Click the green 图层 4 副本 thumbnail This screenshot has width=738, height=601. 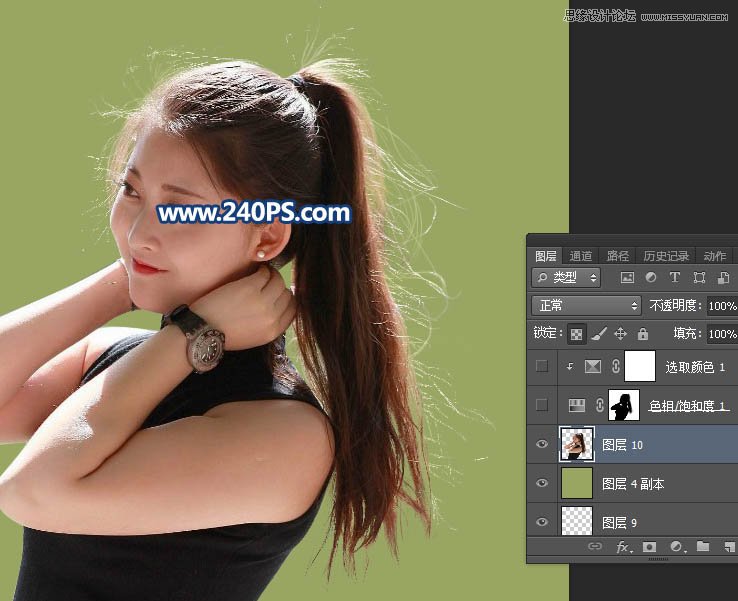point(577,483)
